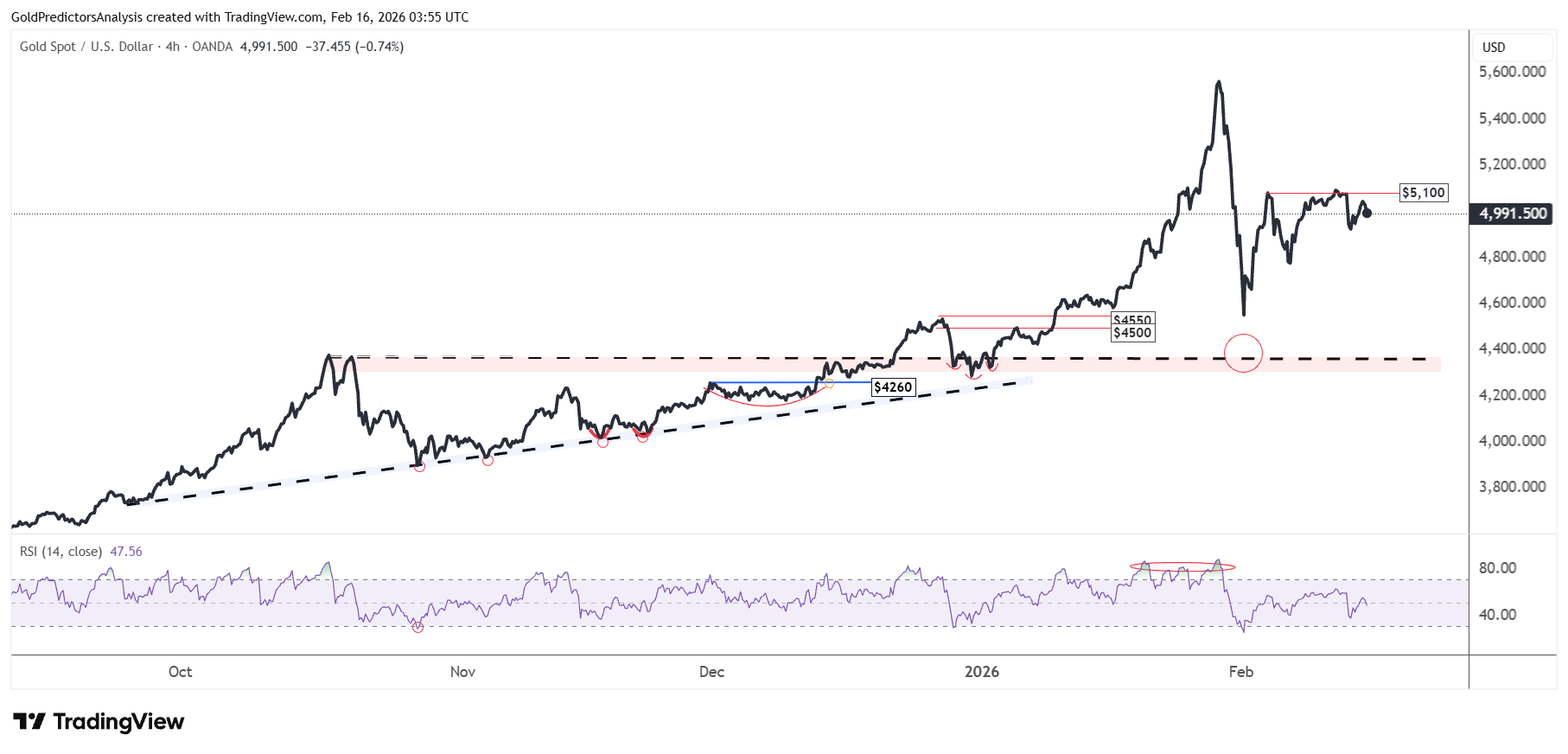Image resolution: width=1568 pixels, height=754 pixels.
Task: Click the orange circle next to the $4260 line
Action: tap(830, 383)
